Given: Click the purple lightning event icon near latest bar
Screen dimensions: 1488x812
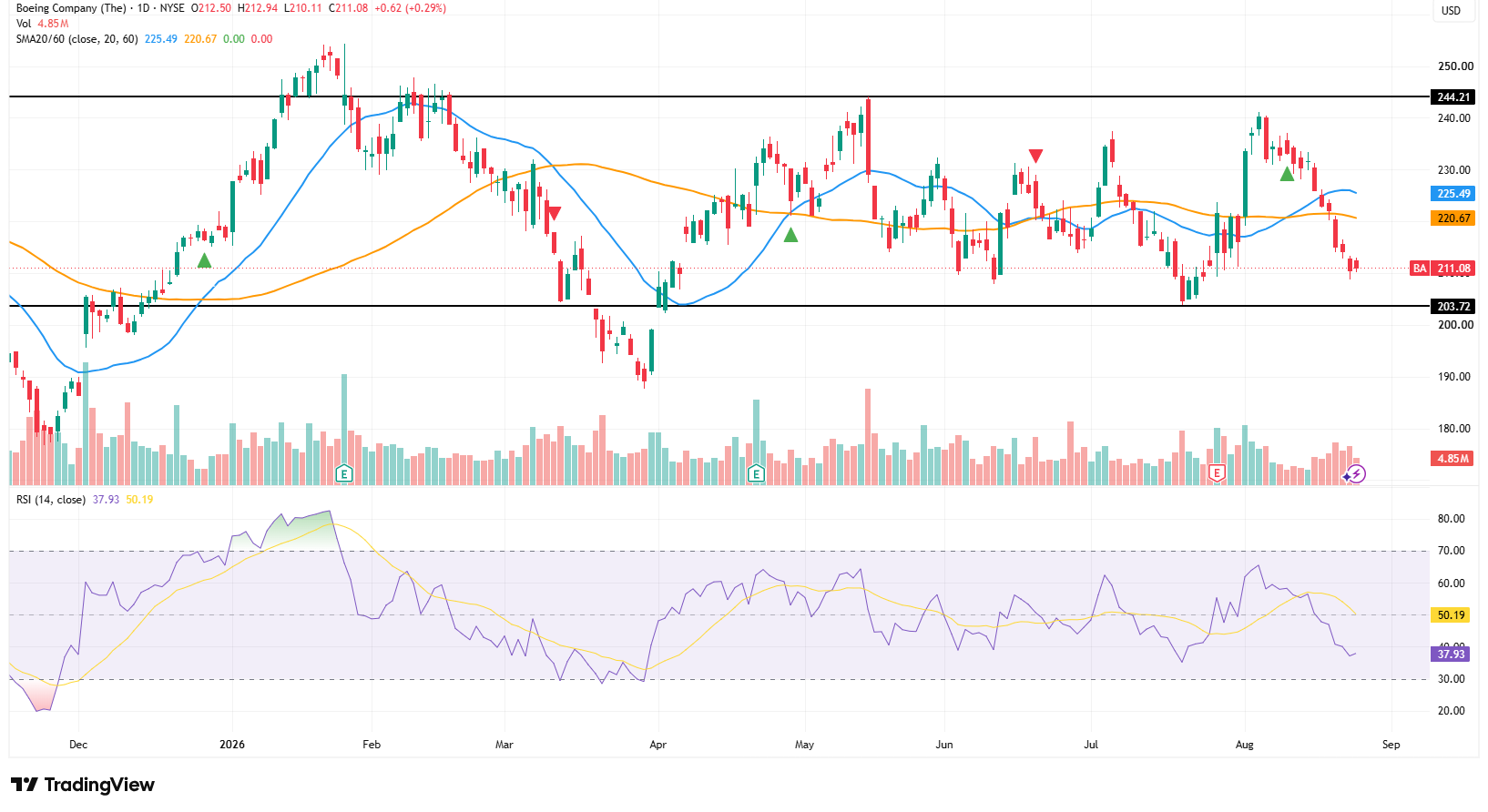Looking at the screenshot, I should [1356, 473].
